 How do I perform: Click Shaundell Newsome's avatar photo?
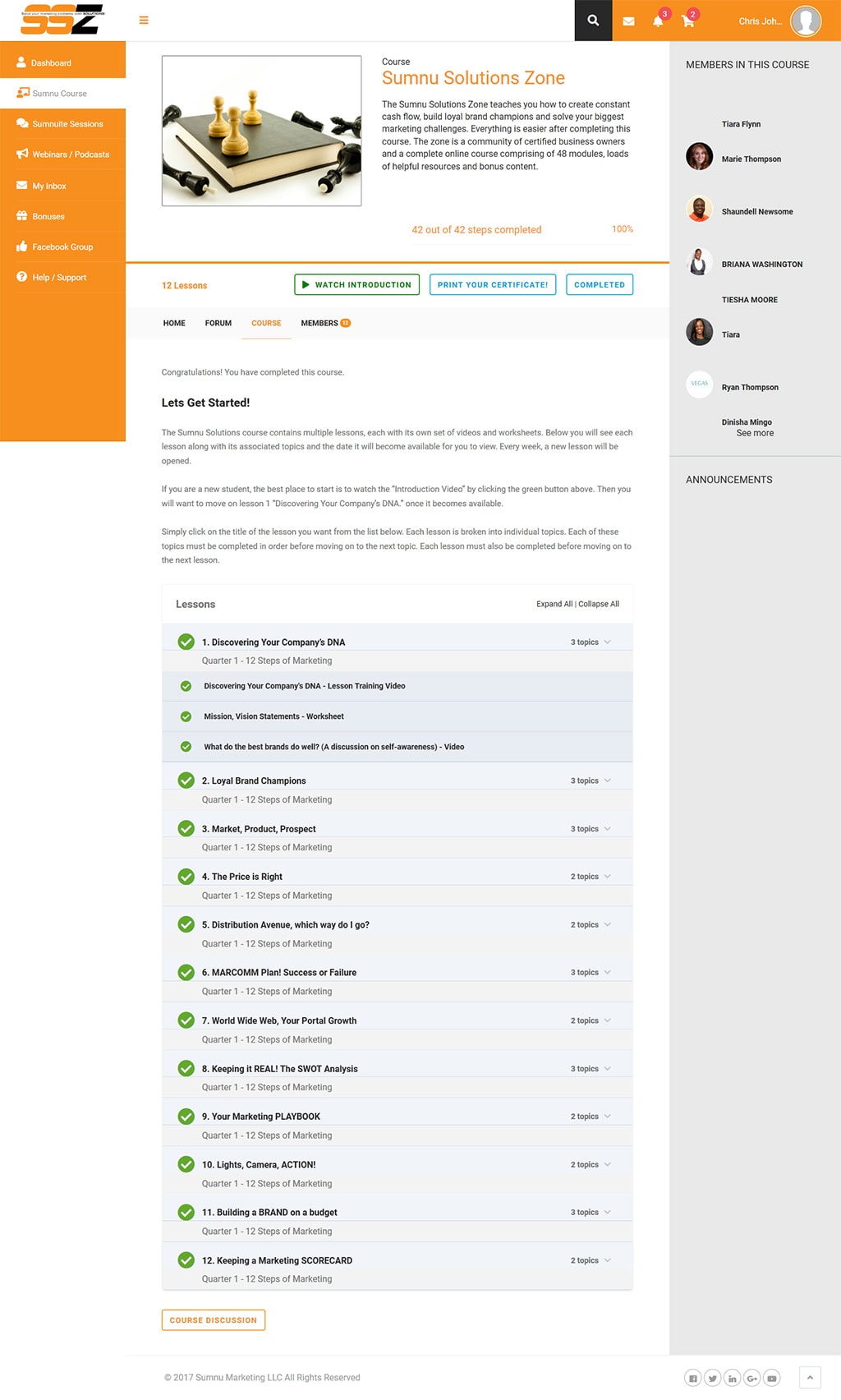tap(700, 209)
